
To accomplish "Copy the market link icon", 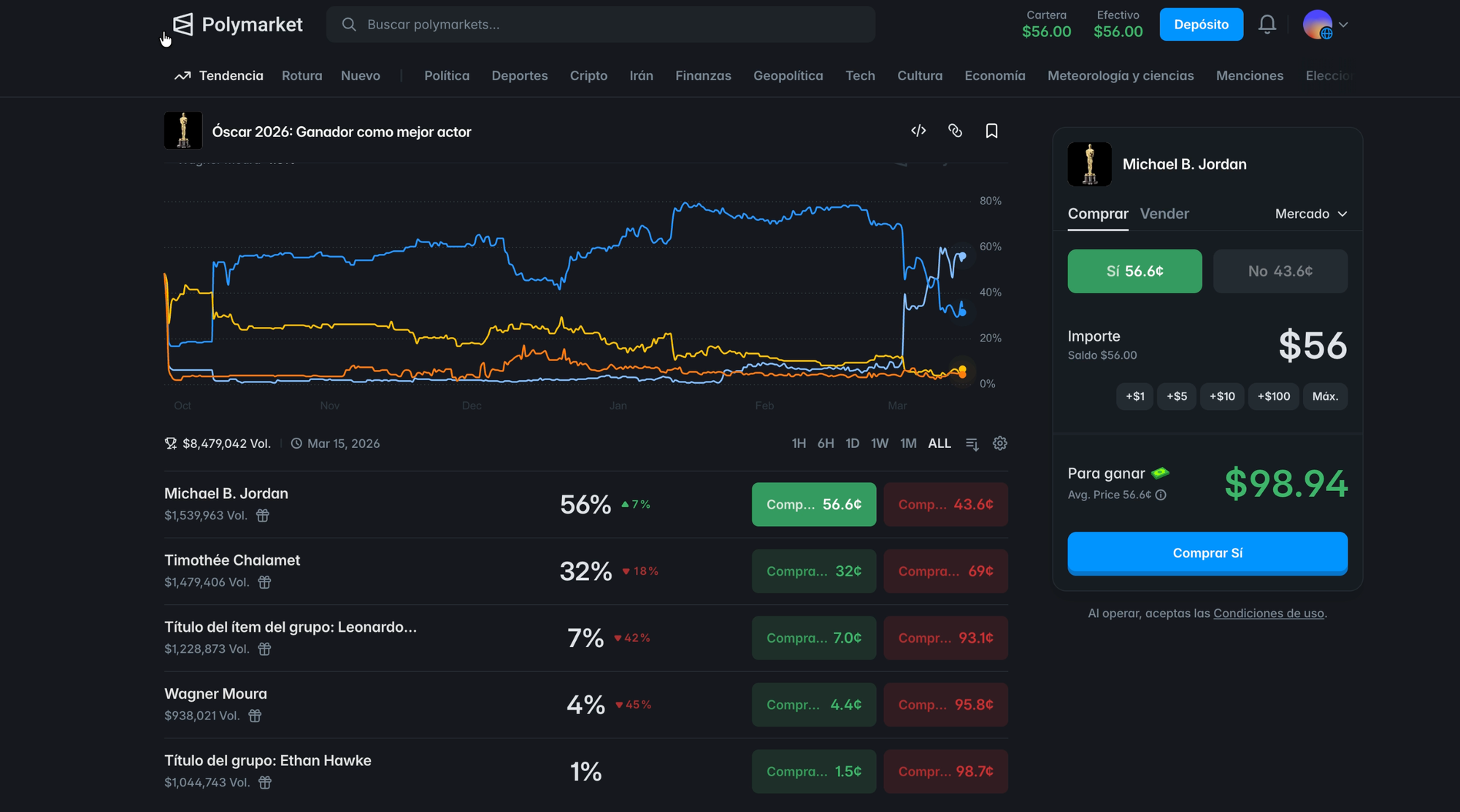I will (955, 131).
